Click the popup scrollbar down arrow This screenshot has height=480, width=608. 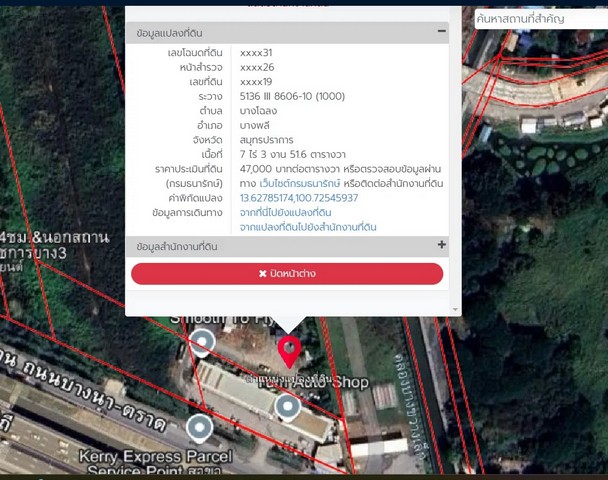click(456, 310)
